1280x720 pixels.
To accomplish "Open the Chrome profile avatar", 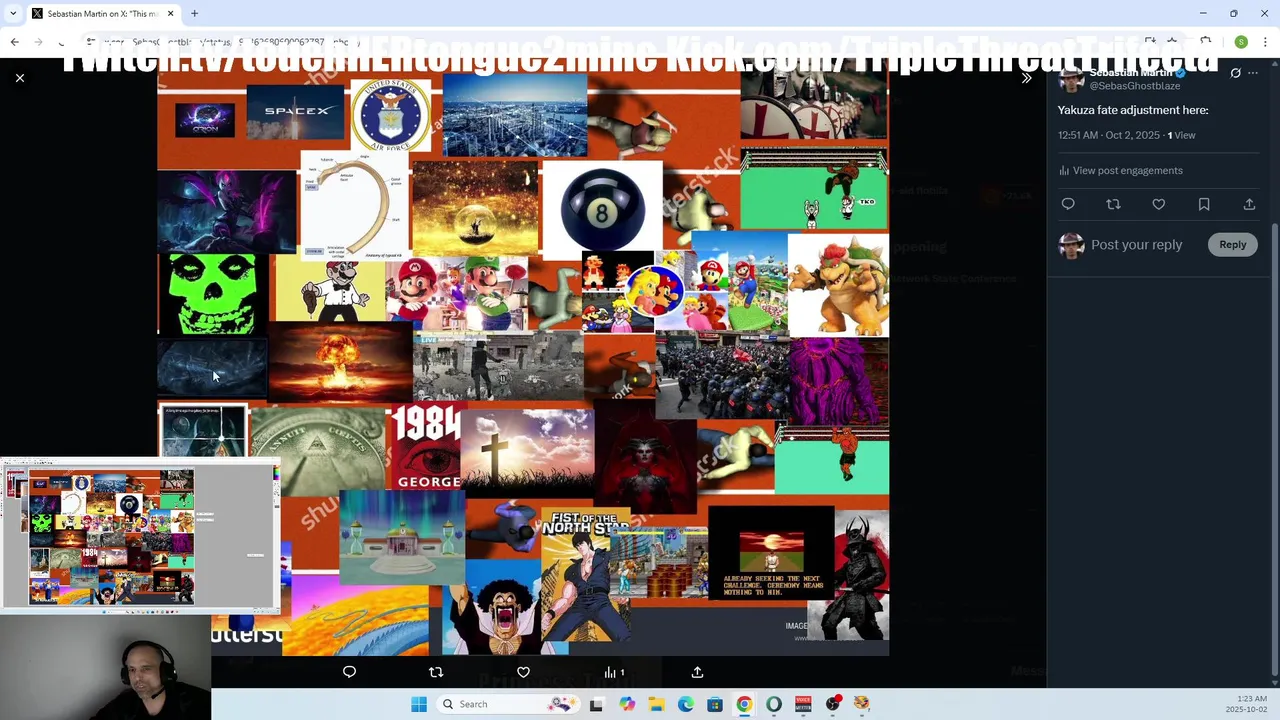I will [x=1241, y=42].
